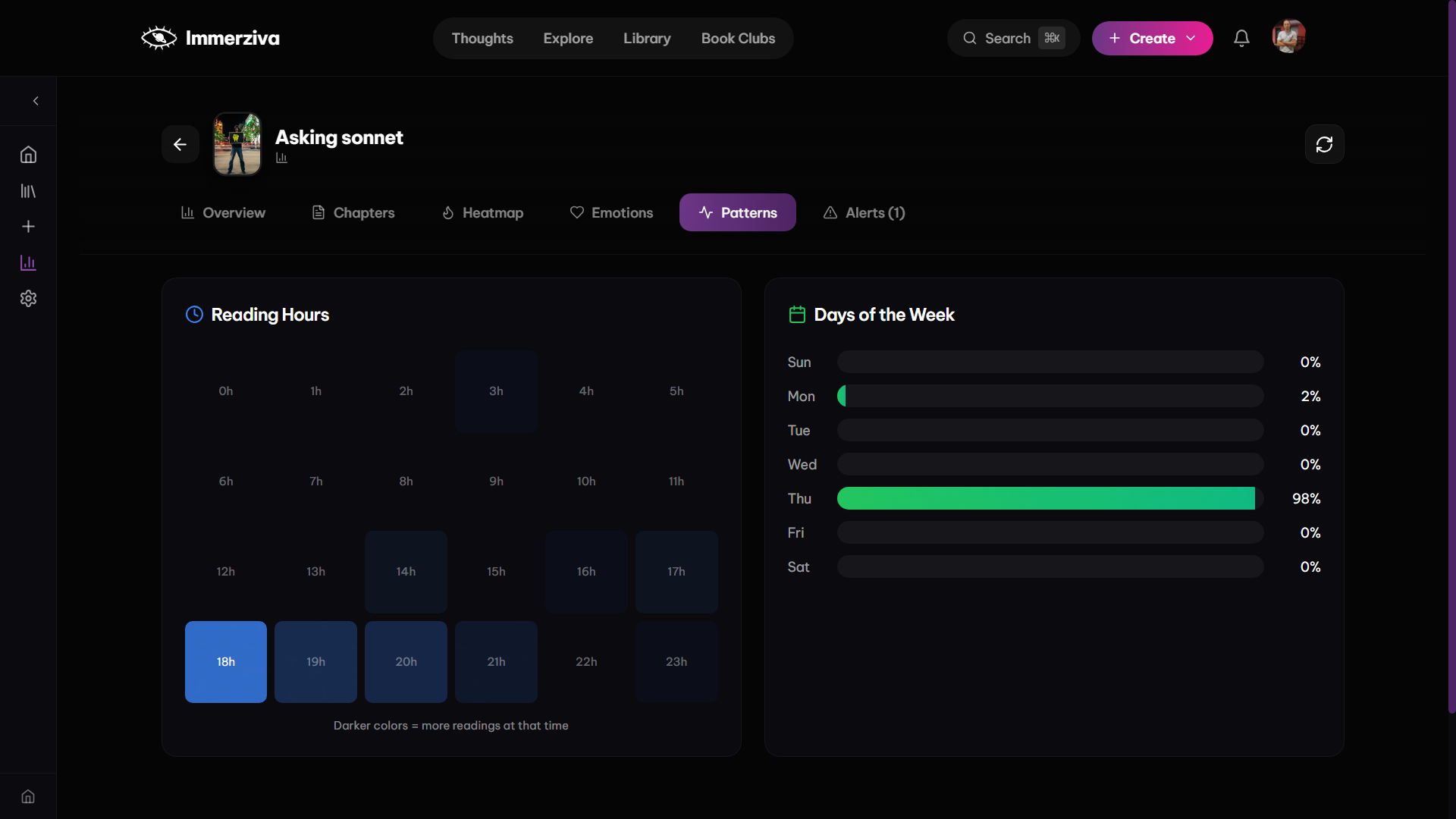Collapse the sidebar with chevron arrow
This screenshot has width=1456, height=819.
[x=36, y=101]
